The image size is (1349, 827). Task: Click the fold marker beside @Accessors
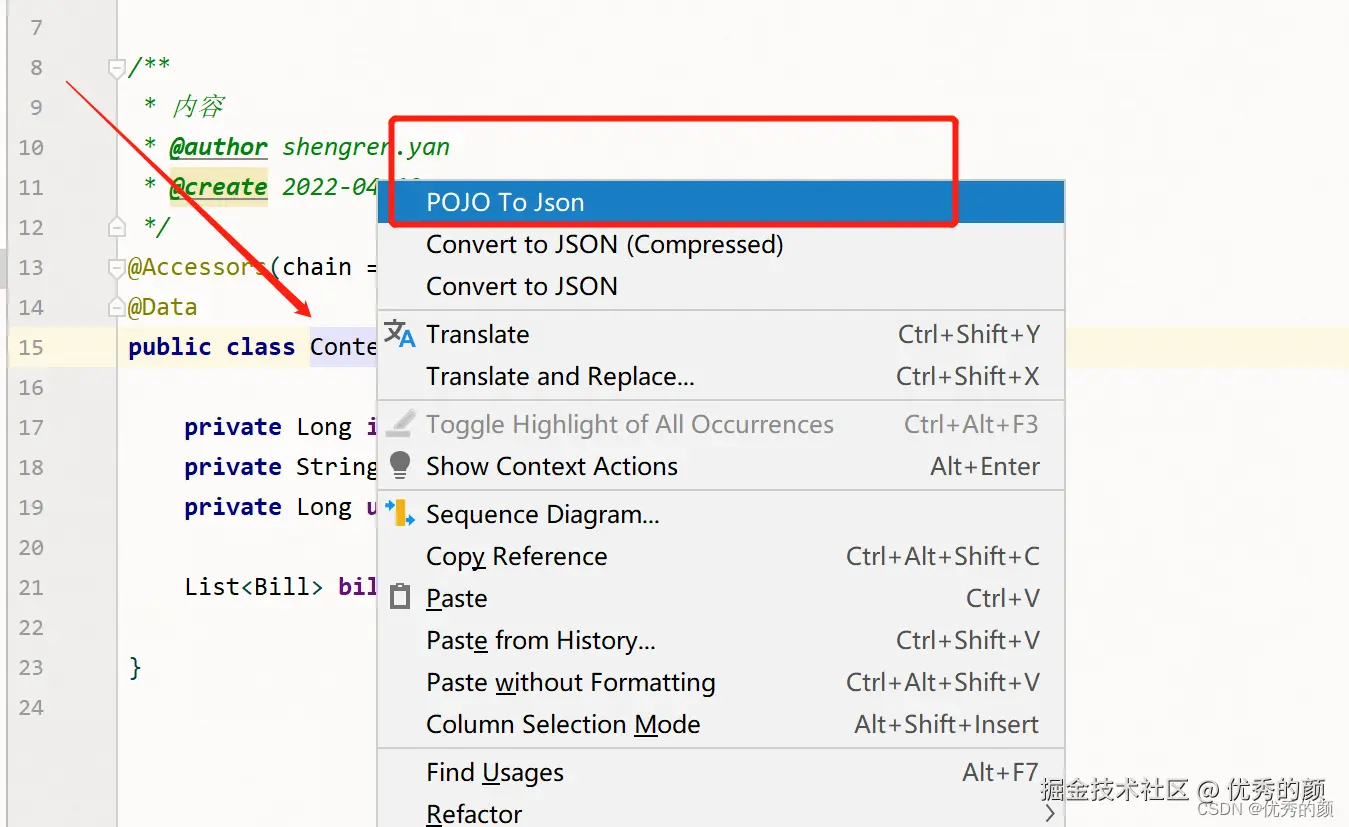coord(117,268)
